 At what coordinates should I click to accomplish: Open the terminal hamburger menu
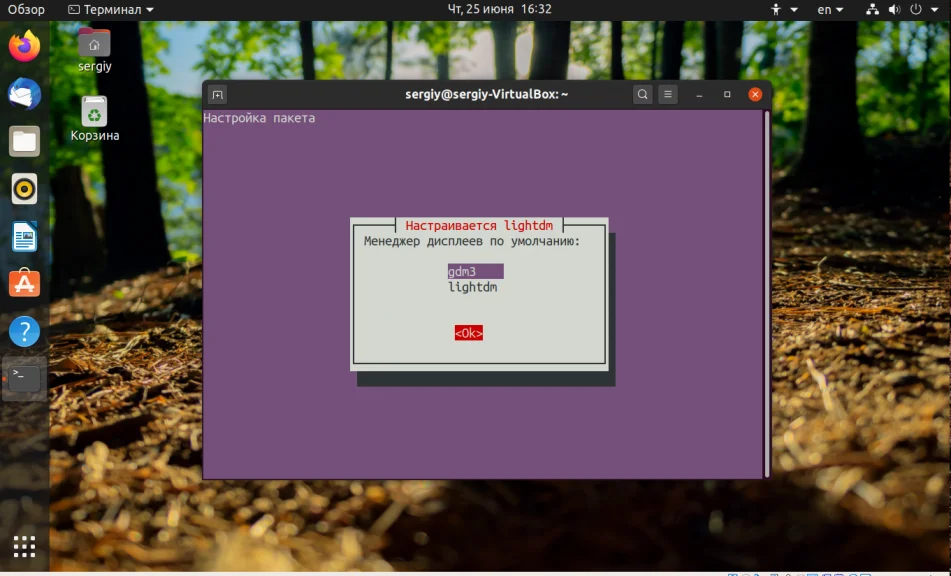[x=668, y=95]
